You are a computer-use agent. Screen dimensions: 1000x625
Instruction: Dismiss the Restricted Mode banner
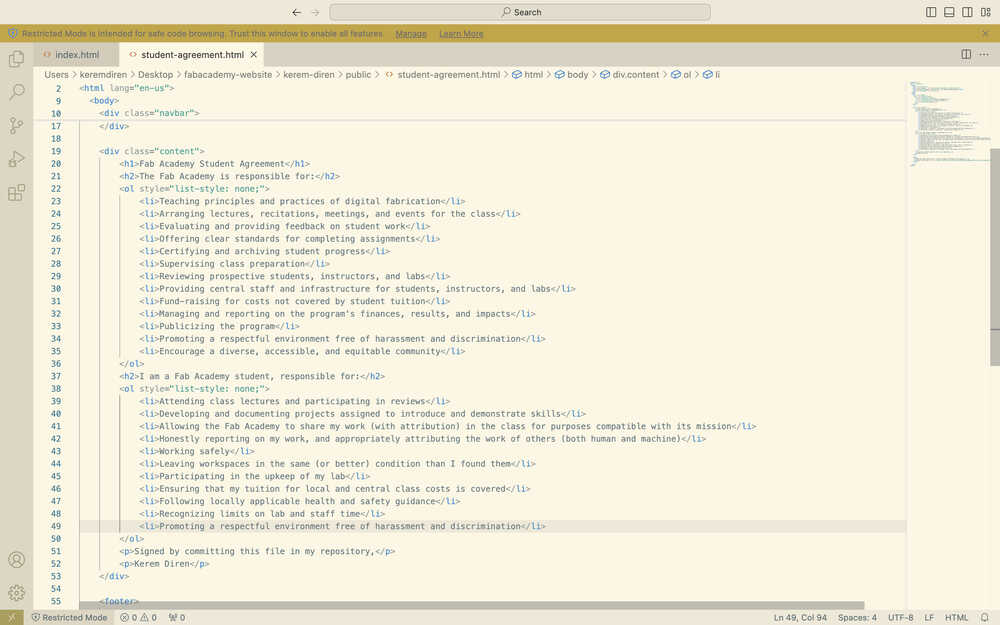coord(985,33)
